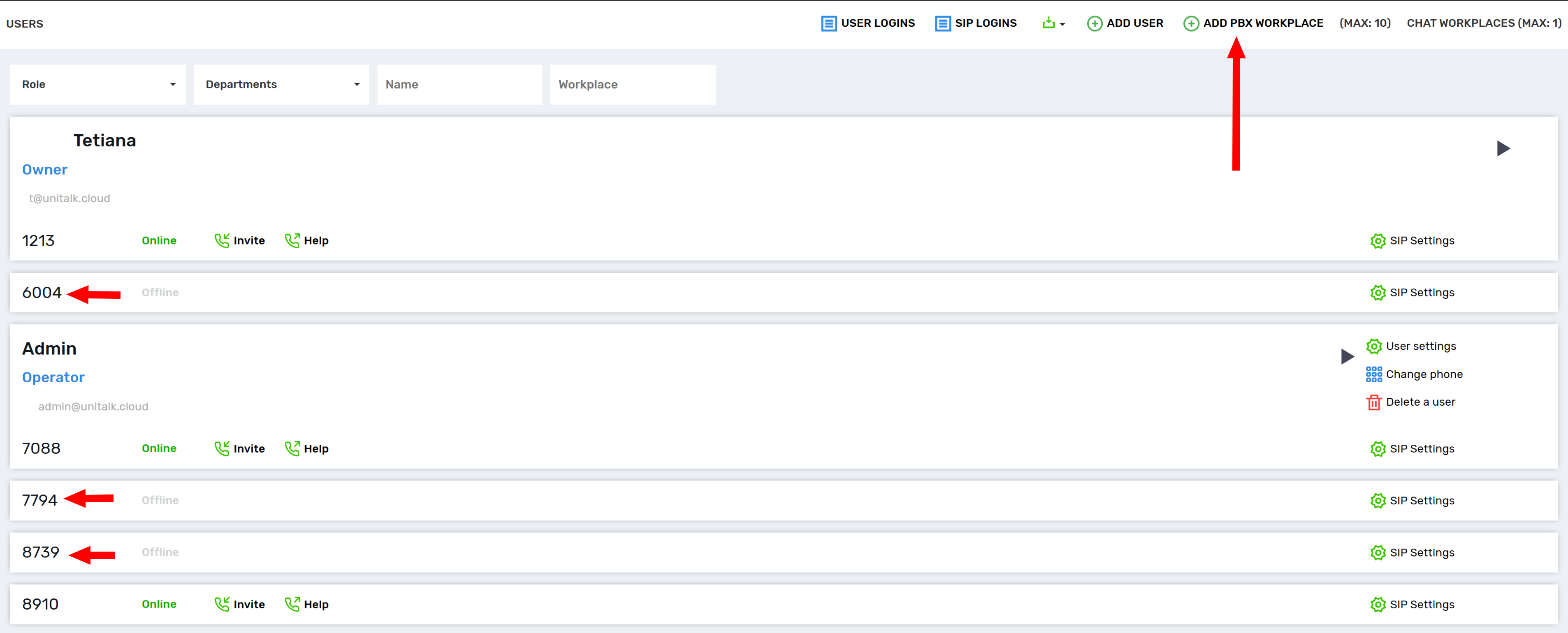
Task: Collapse the Admin user options arrow
Action: [x=1347, y=356]
